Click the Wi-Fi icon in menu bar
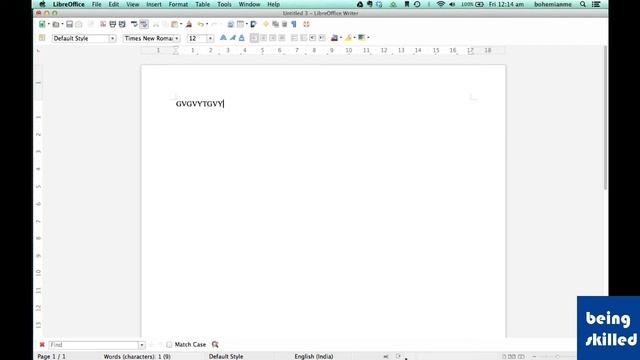 (440, 4)
